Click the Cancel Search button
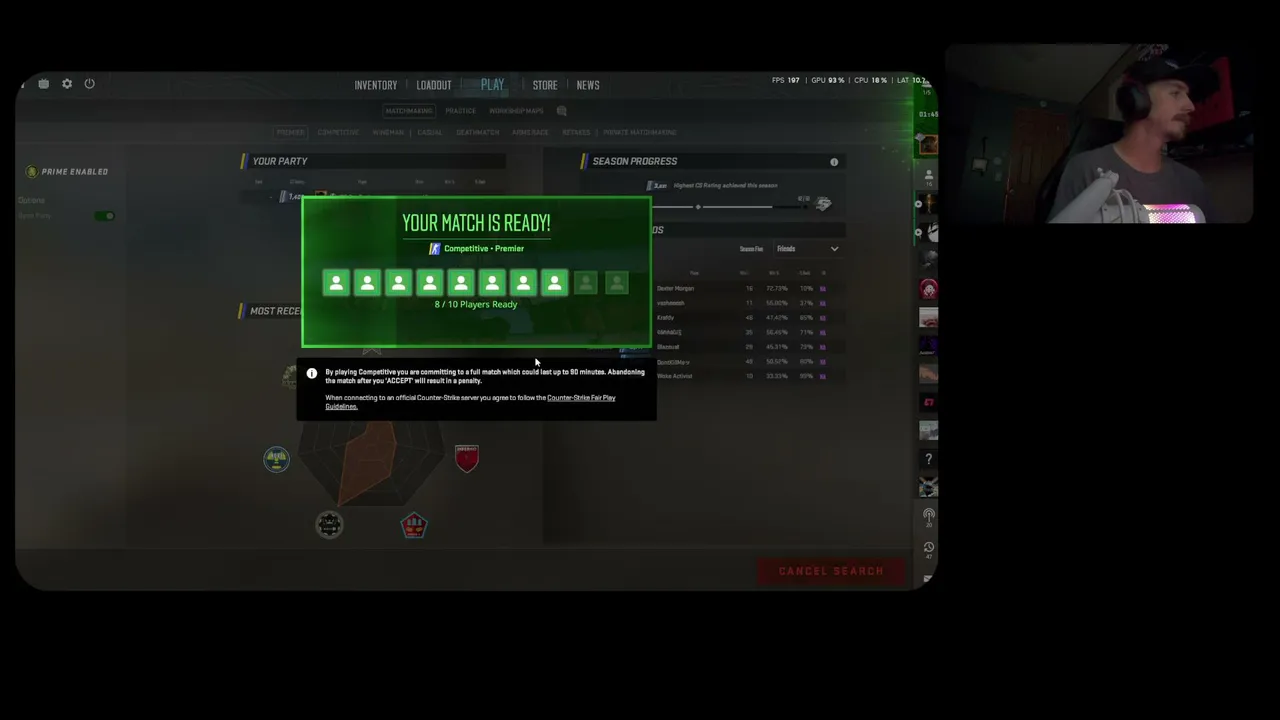1280x720 pixels. [x=831, y=571]
